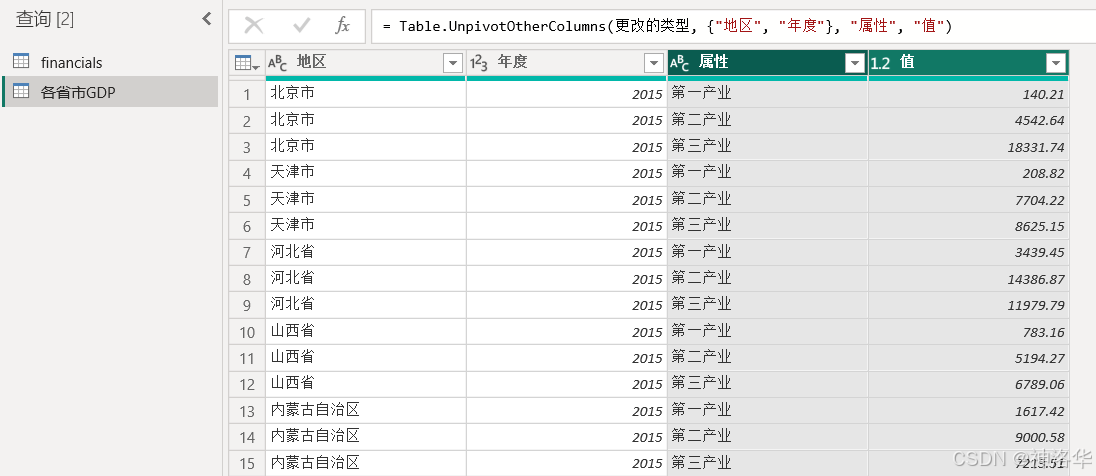Click the 123 data type icon of 年度

pos(479,63)
